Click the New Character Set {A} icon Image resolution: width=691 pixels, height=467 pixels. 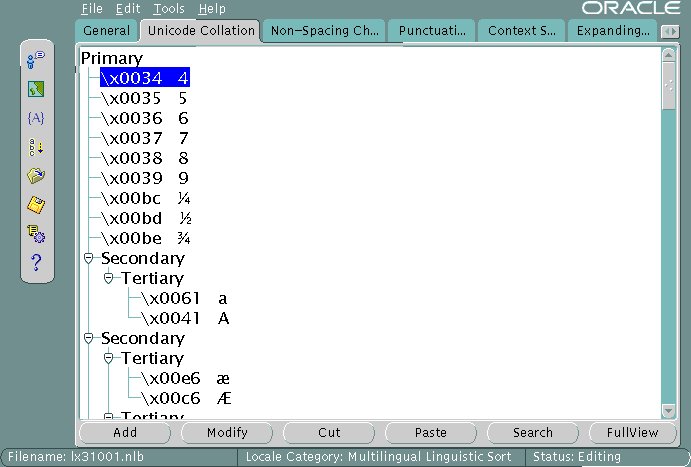36,118
